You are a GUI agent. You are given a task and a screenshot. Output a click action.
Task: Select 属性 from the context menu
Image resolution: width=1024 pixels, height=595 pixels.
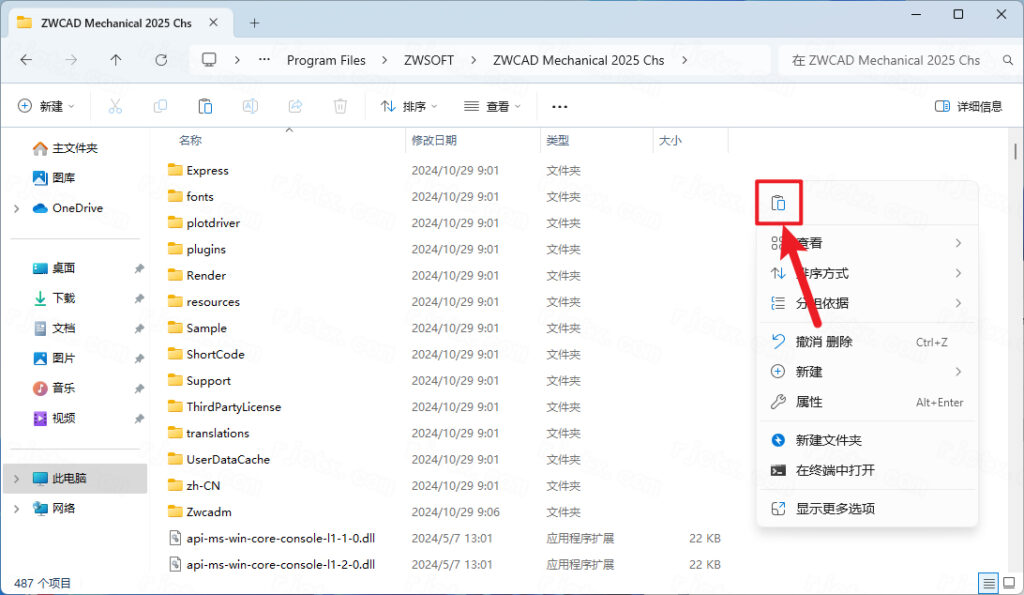pyautogui.click(x=809, y=402)
